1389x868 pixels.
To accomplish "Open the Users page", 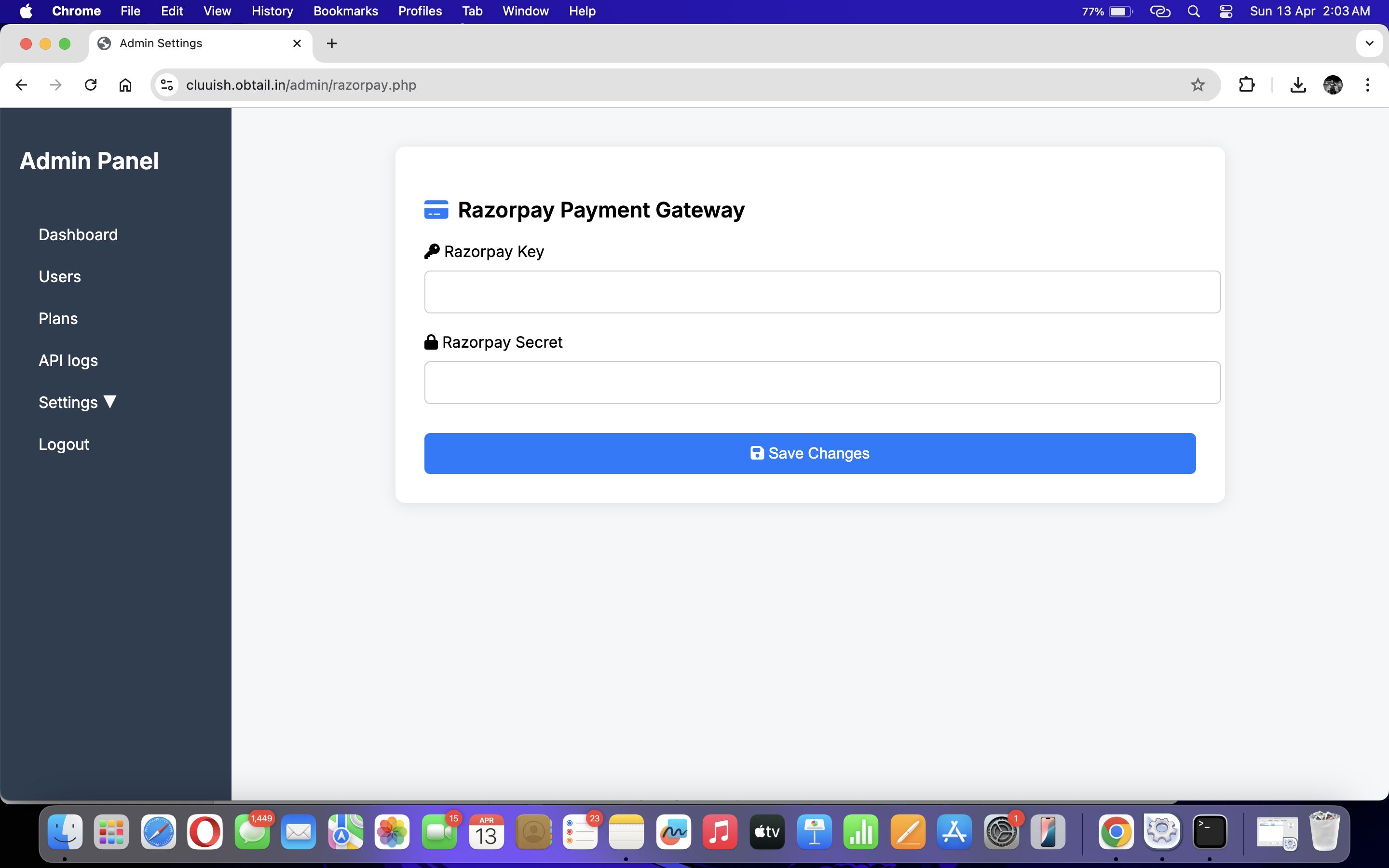I will 60,277.
